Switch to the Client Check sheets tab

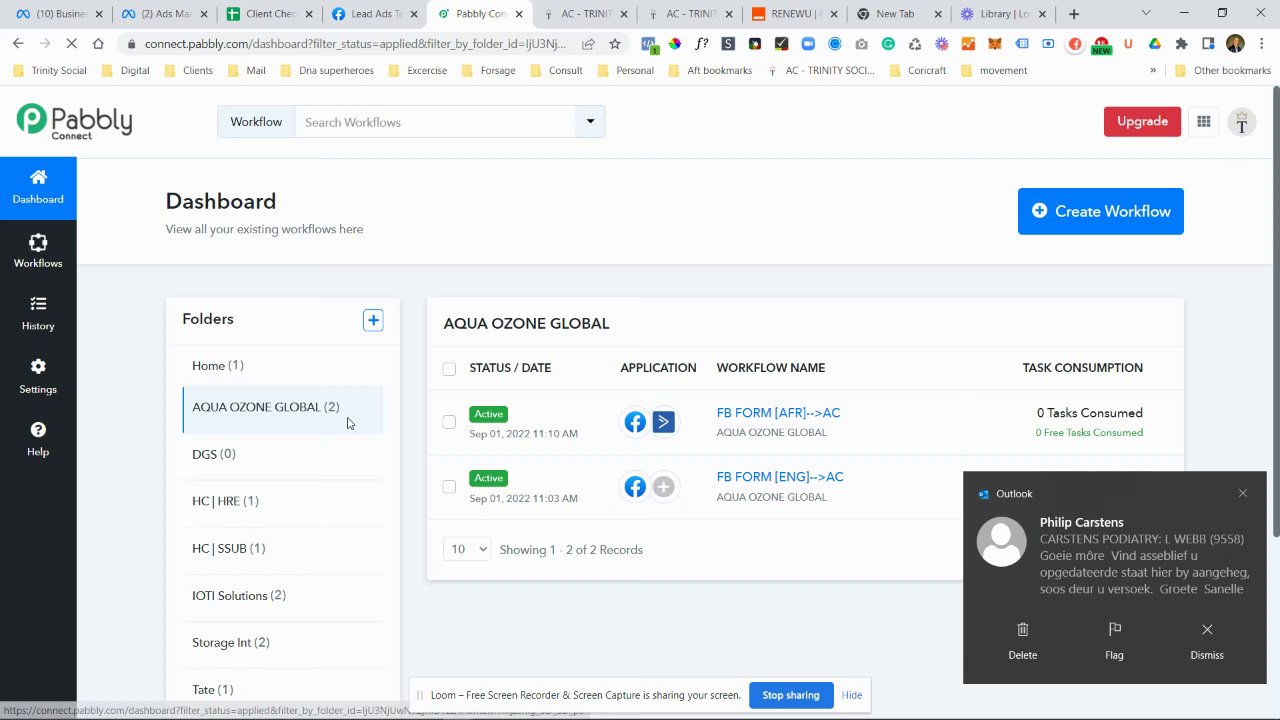269,14
